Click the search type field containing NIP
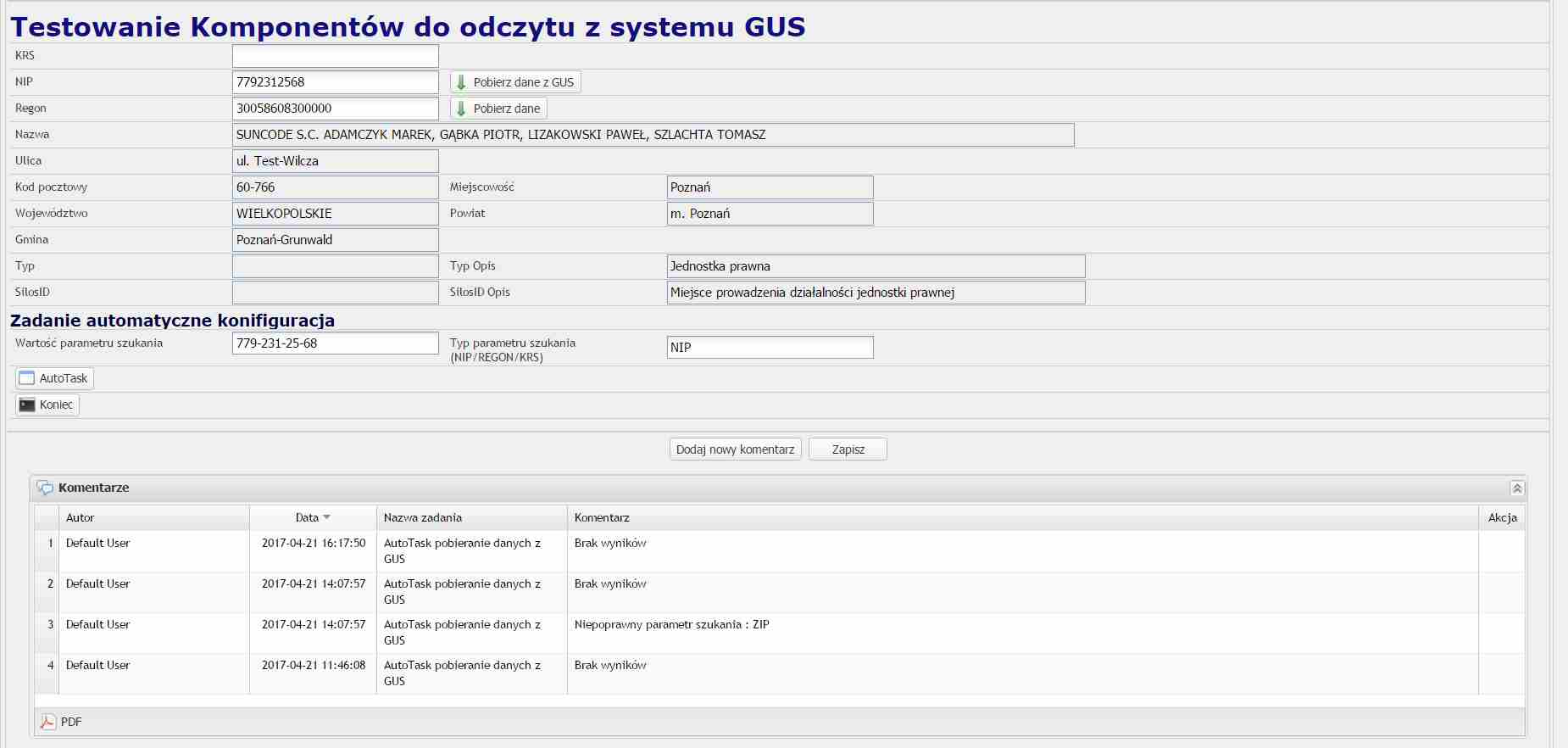 click(770, 348)
